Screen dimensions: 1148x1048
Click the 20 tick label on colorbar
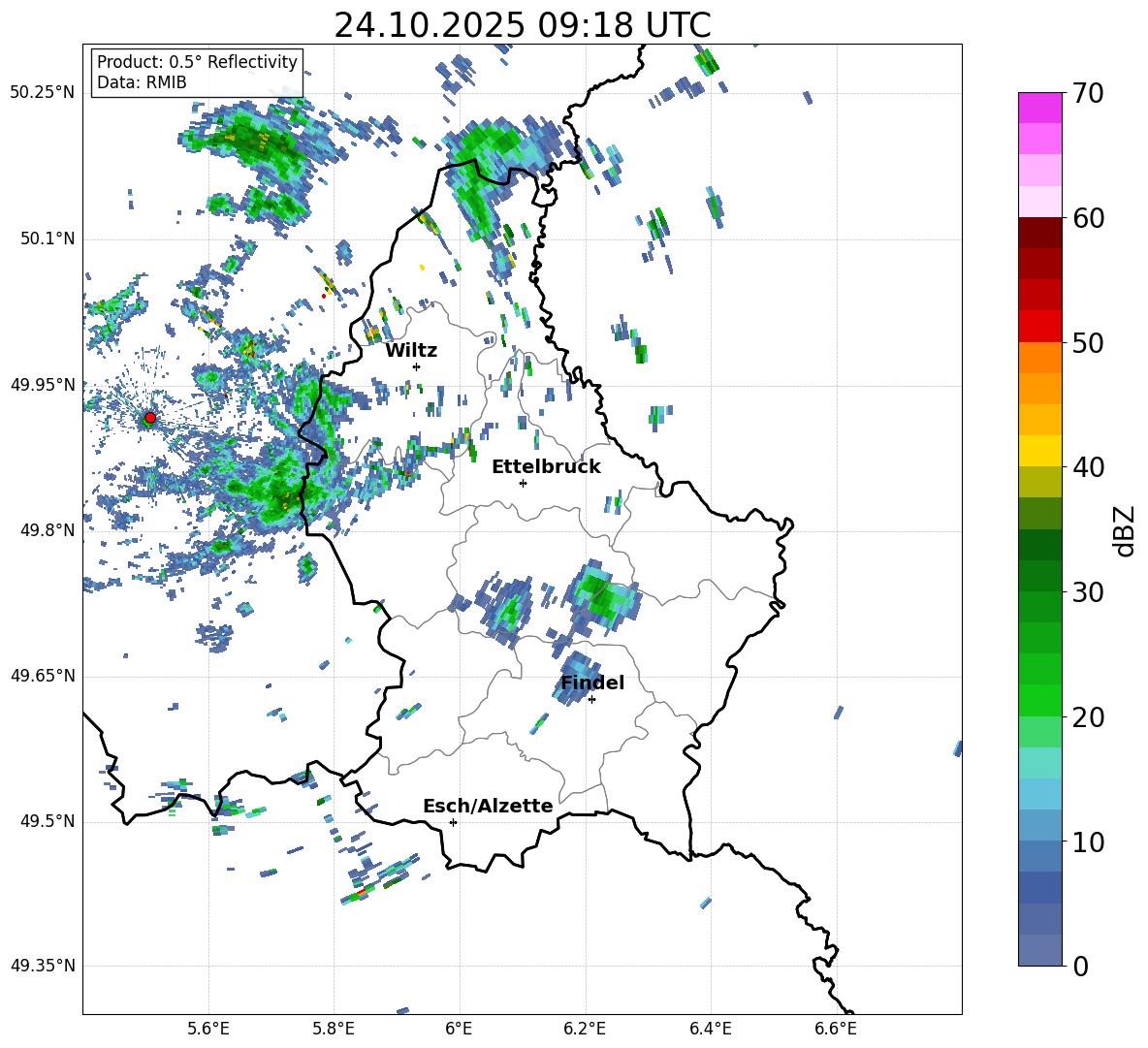point(1088,716)
